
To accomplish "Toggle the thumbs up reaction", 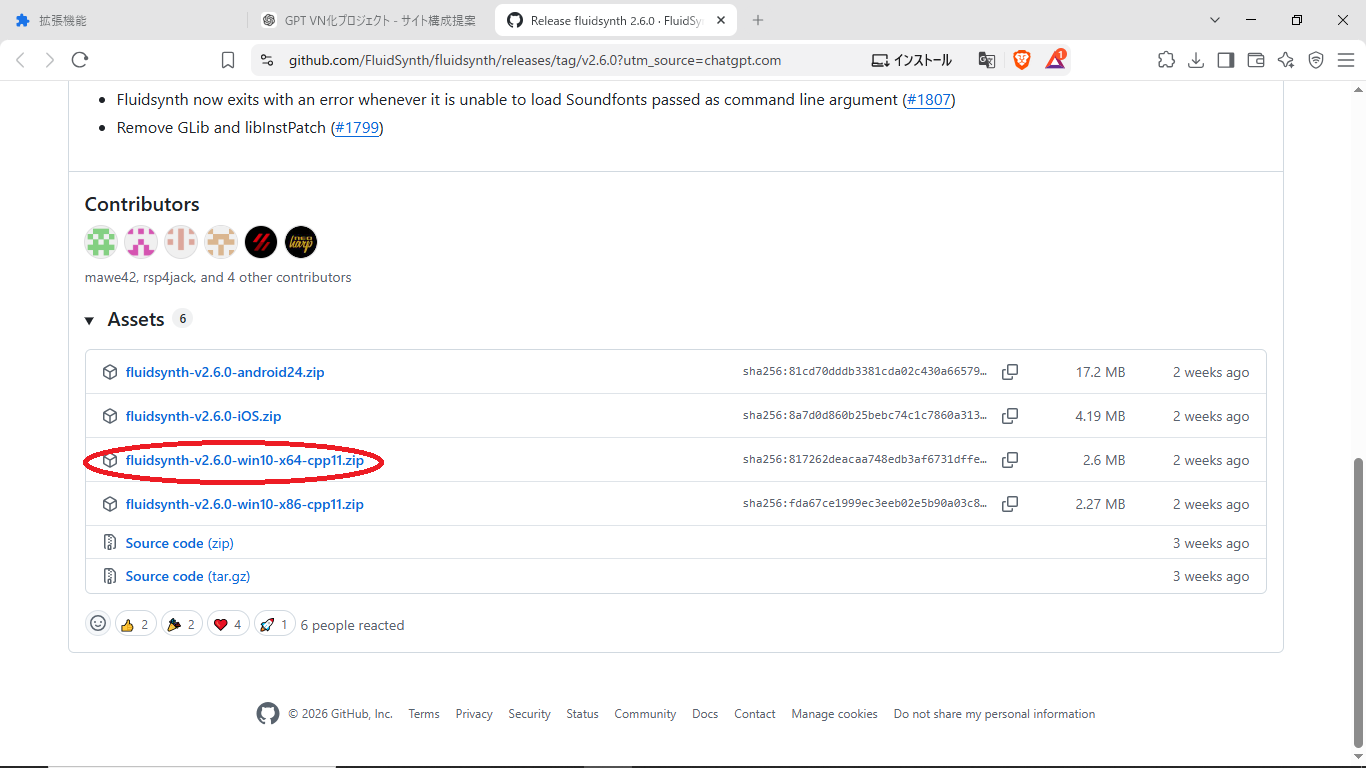I will (x=136, y=624).
